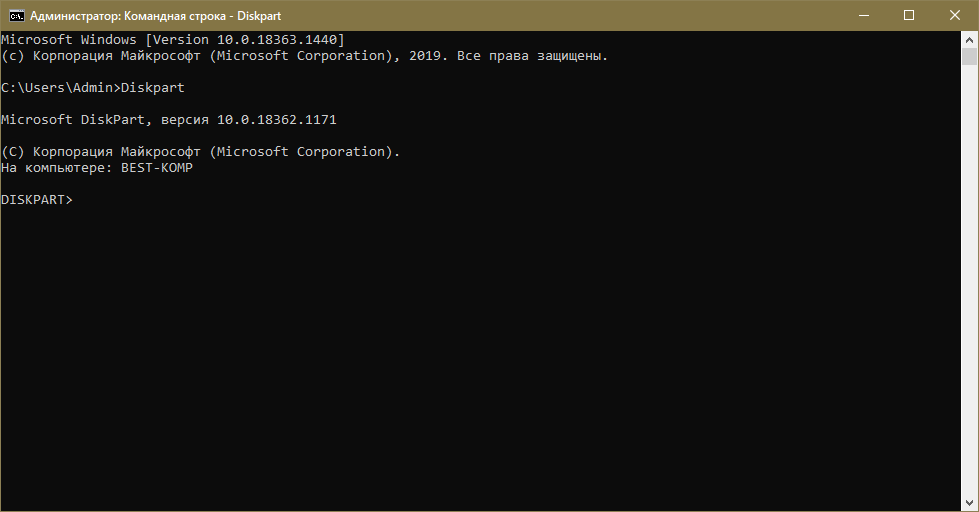Minimize the Diskpart command prompt window
Viewport: 979px width, 512px height.
coord(861,16)
